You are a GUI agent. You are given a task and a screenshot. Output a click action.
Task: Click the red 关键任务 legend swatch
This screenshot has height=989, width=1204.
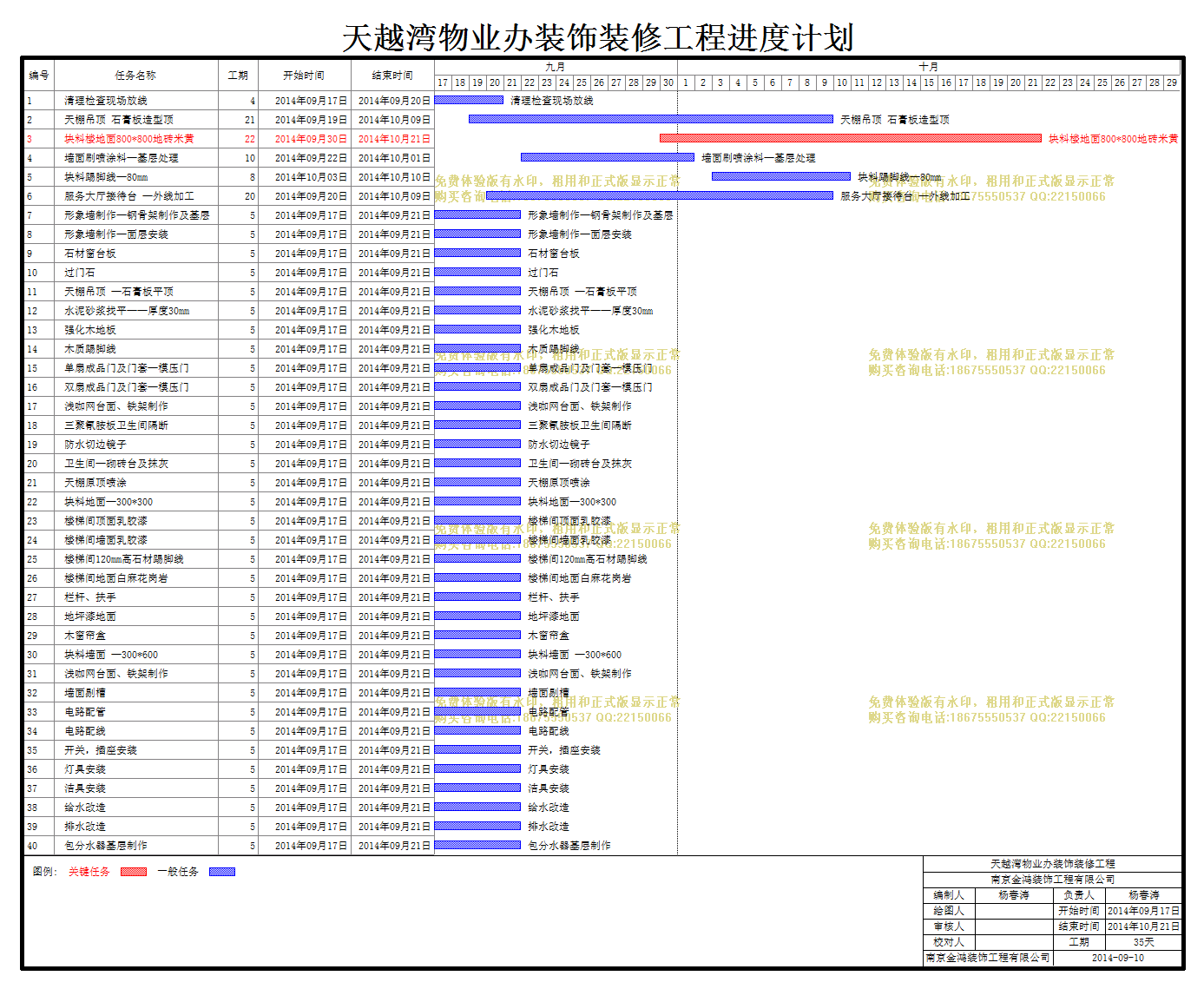coord(134,872)
